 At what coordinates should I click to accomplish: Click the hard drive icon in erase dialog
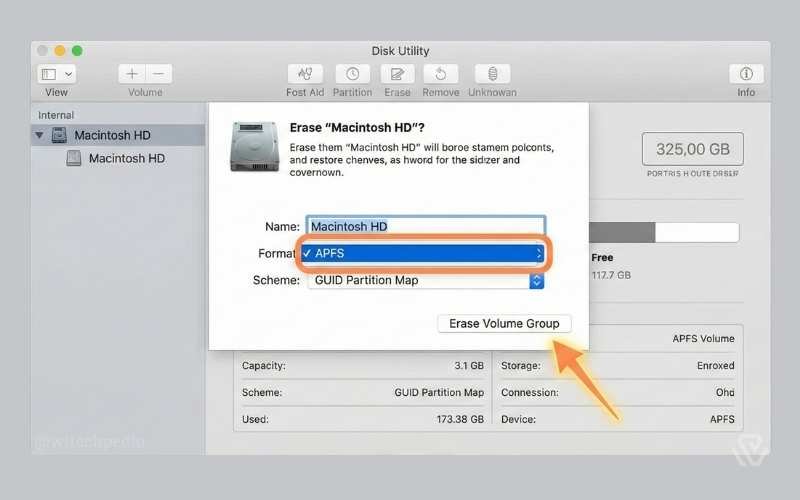tap(255, 146)
